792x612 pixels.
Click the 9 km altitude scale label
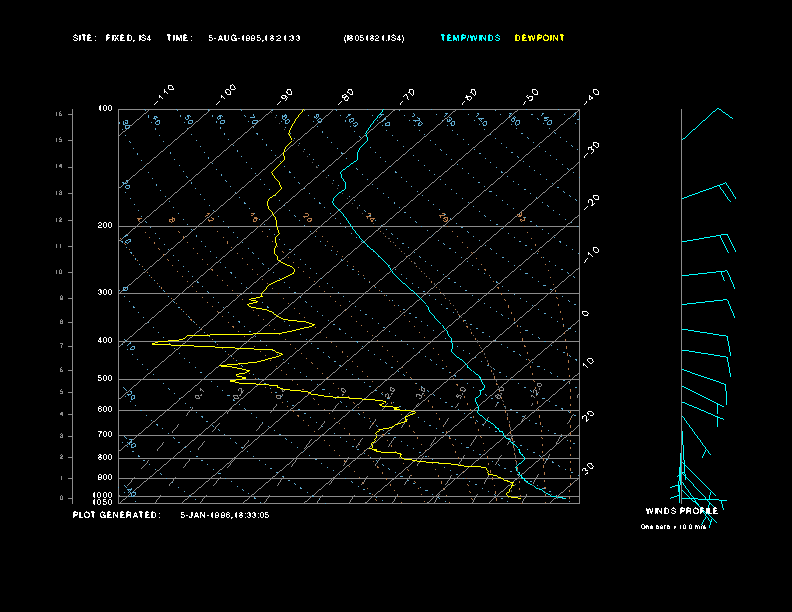tap(62, 298)
